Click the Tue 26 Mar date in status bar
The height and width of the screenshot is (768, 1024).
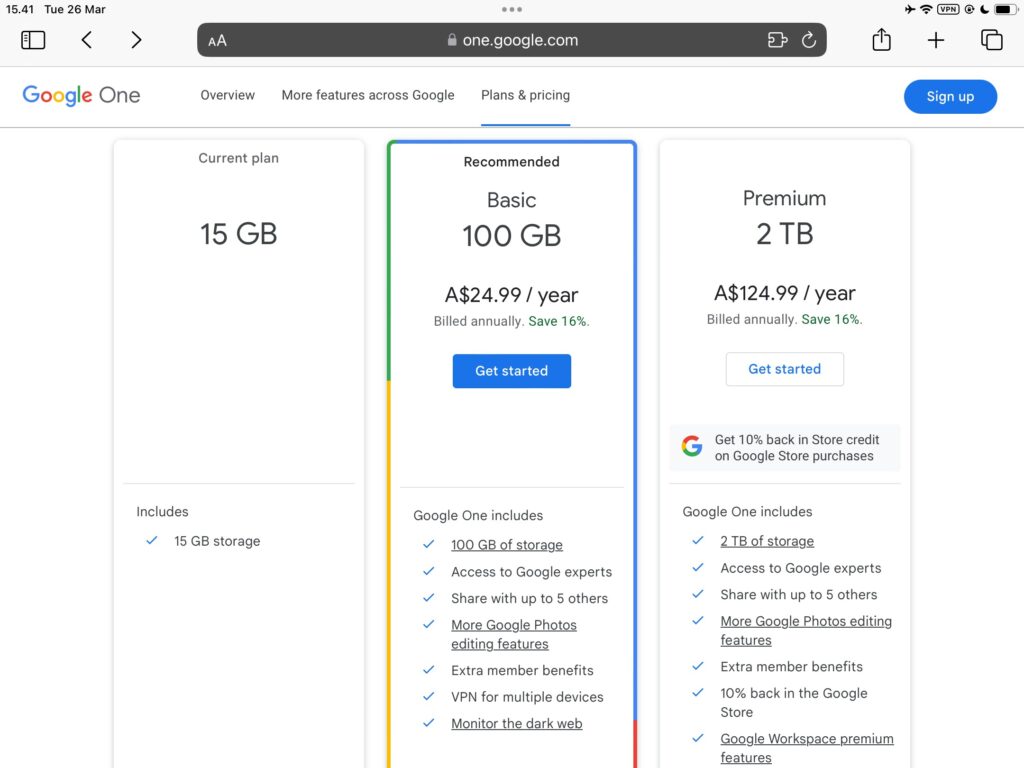pos(75,9)
